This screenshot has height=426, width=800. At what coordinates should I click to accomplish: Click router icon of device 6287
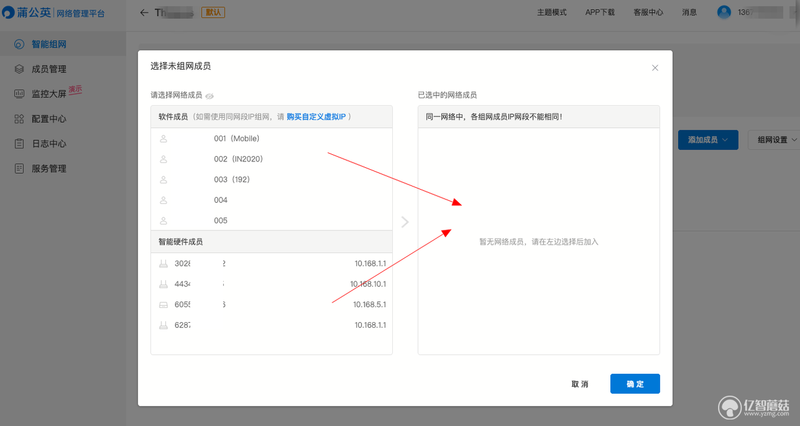(x=163, y=325)
